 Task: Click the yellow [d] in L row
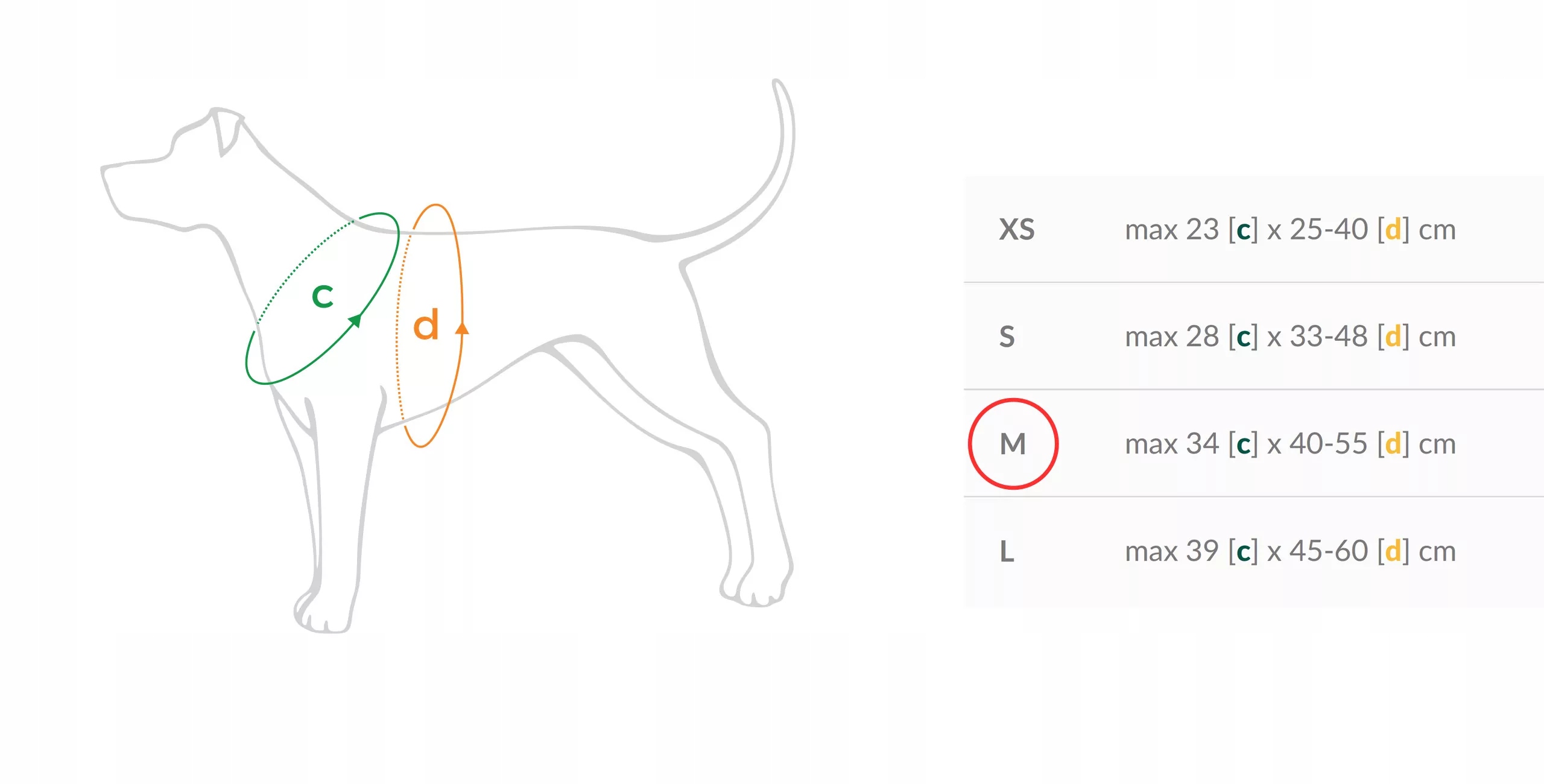(x=1393, y=551)
